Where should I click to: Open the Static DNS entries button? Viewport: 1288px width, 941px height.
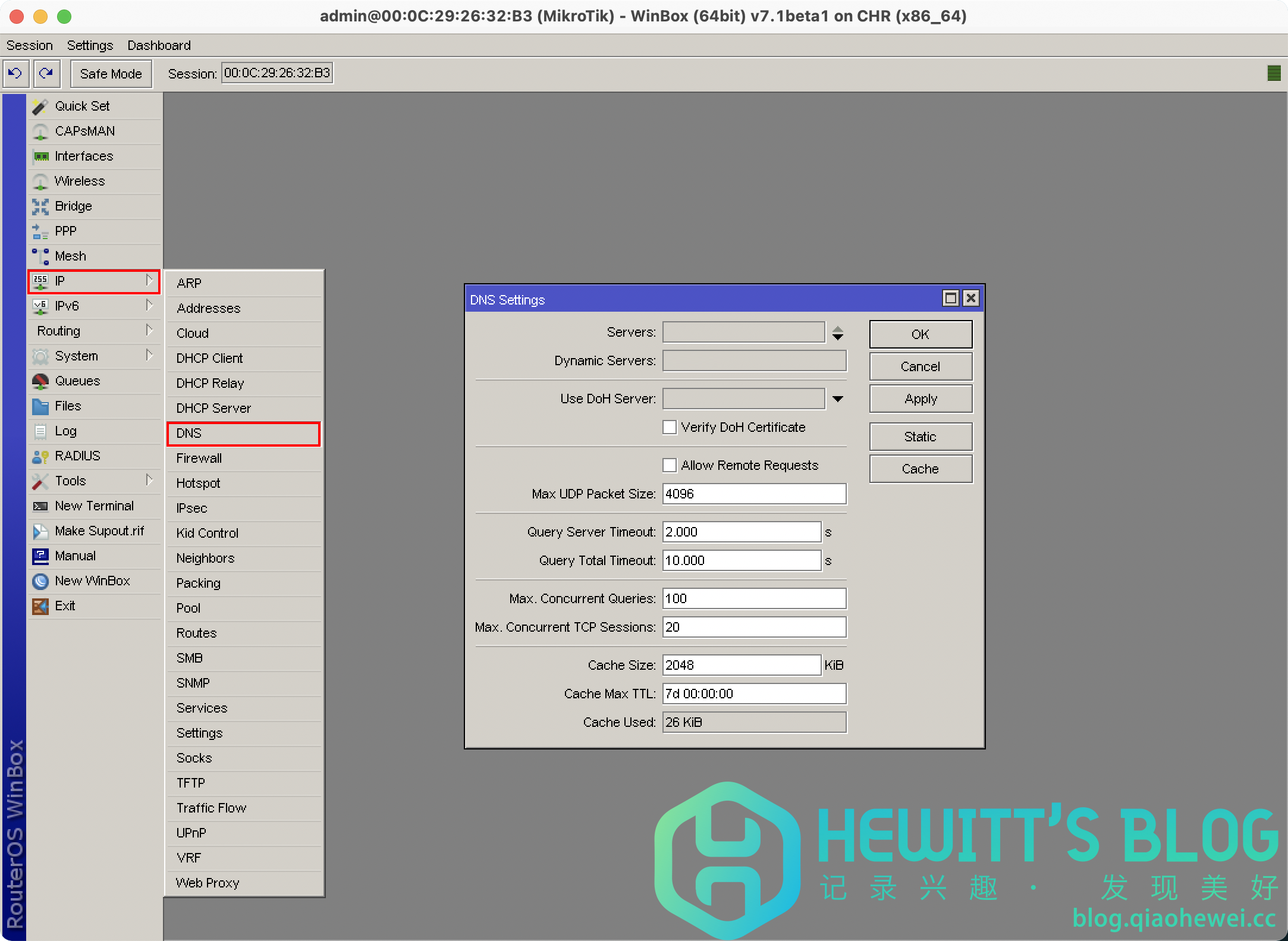coord(920,437)
